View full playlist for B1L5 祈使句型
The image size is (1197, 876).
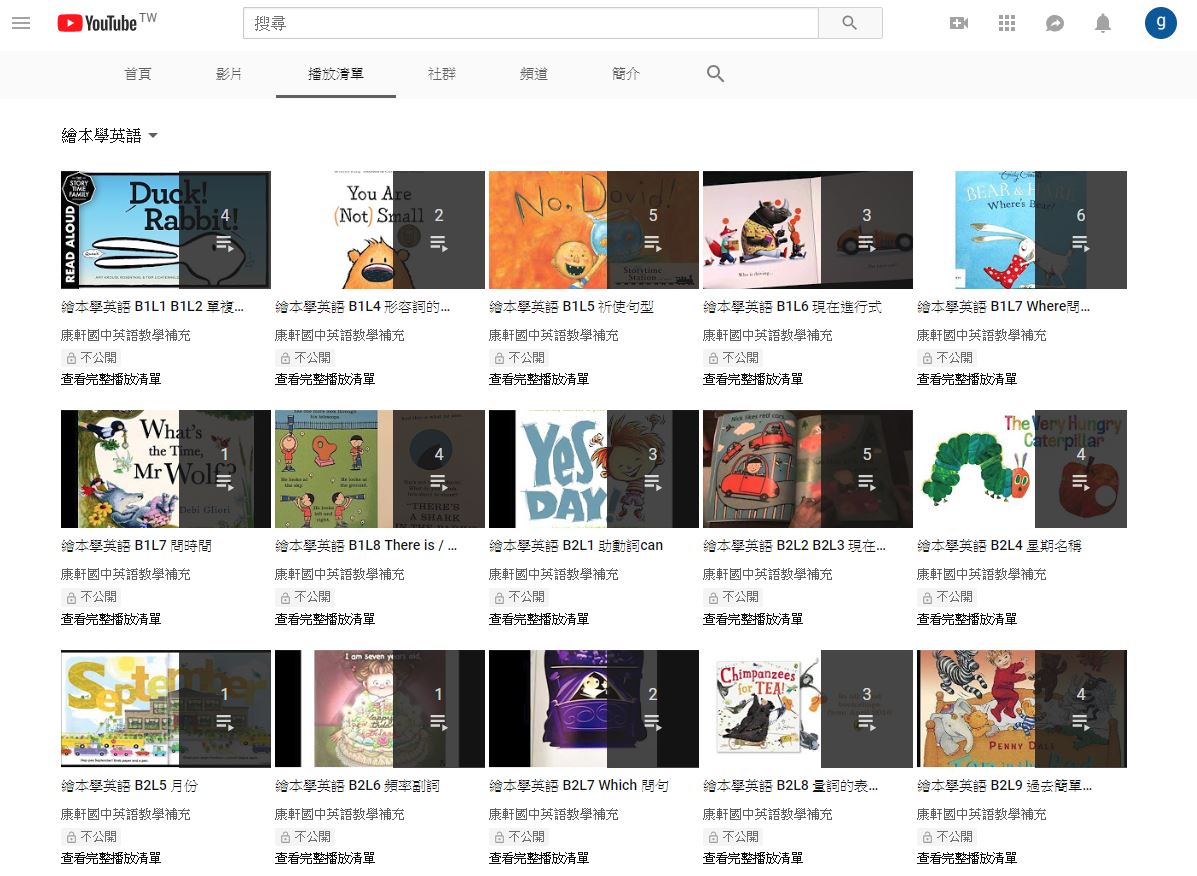pos(539,379)
